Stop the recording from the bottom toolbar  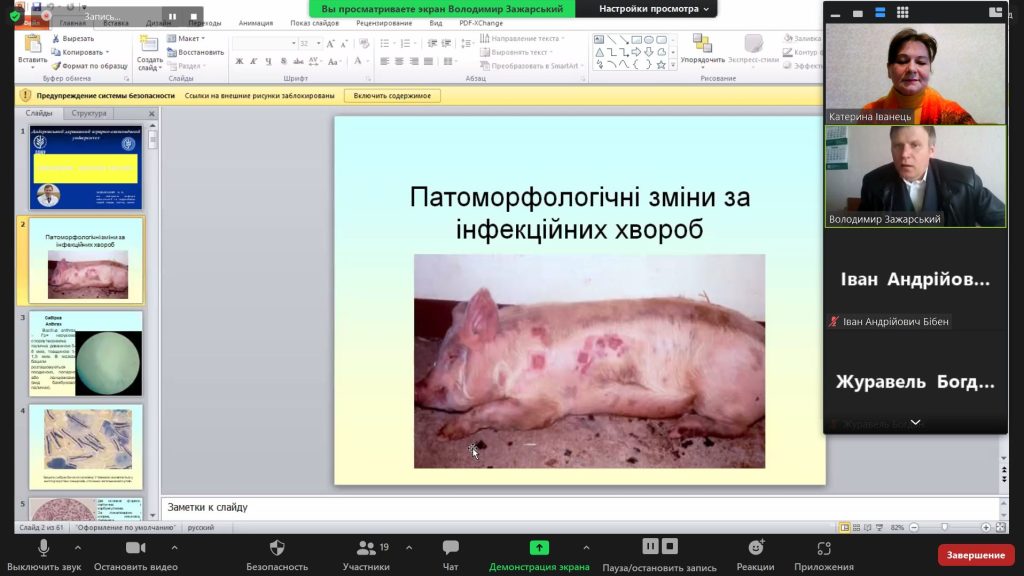(670, 546)
